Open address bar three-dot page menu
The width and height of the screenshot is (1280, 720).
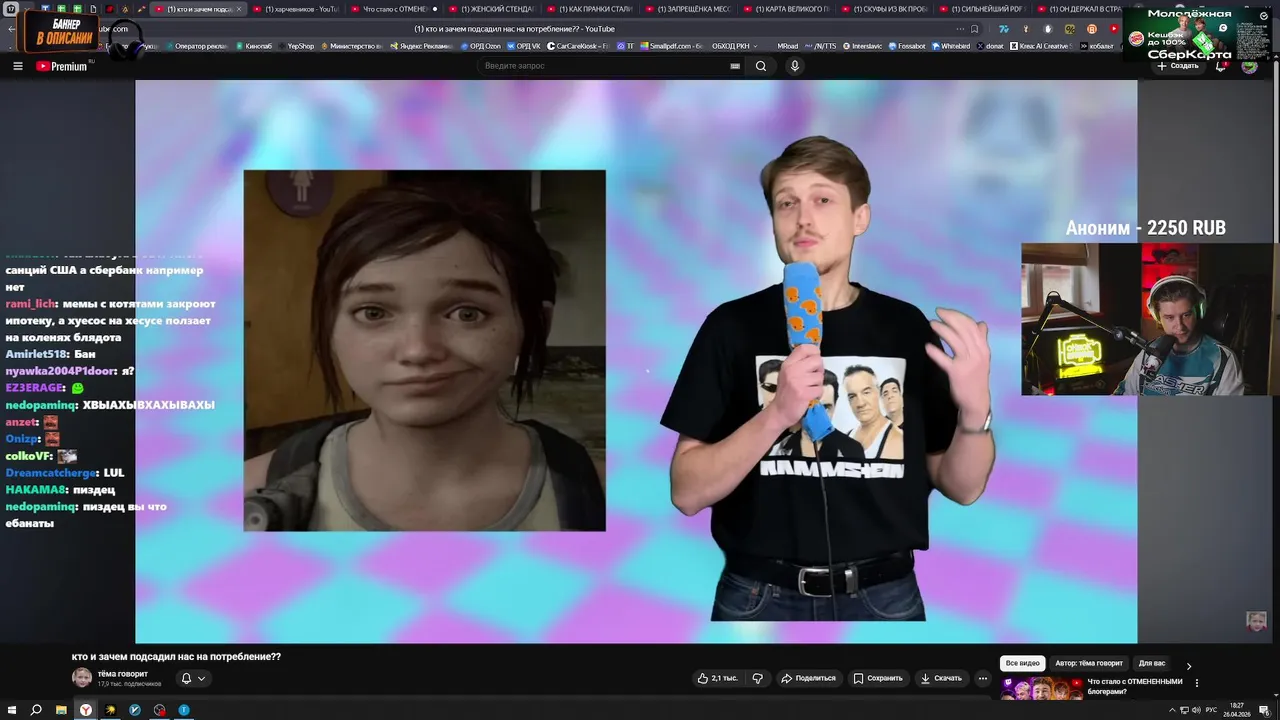coord(958,29)
